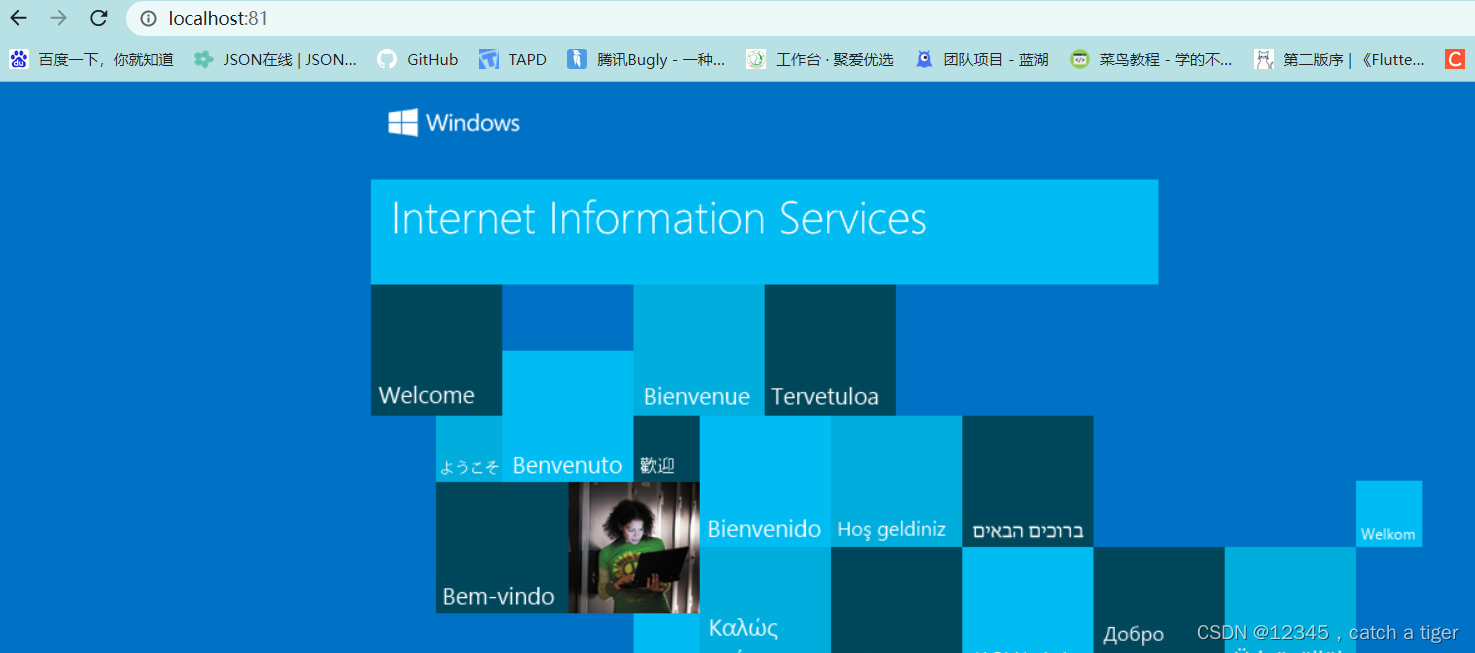Click the browser forward arrow

tap(58, 18)
